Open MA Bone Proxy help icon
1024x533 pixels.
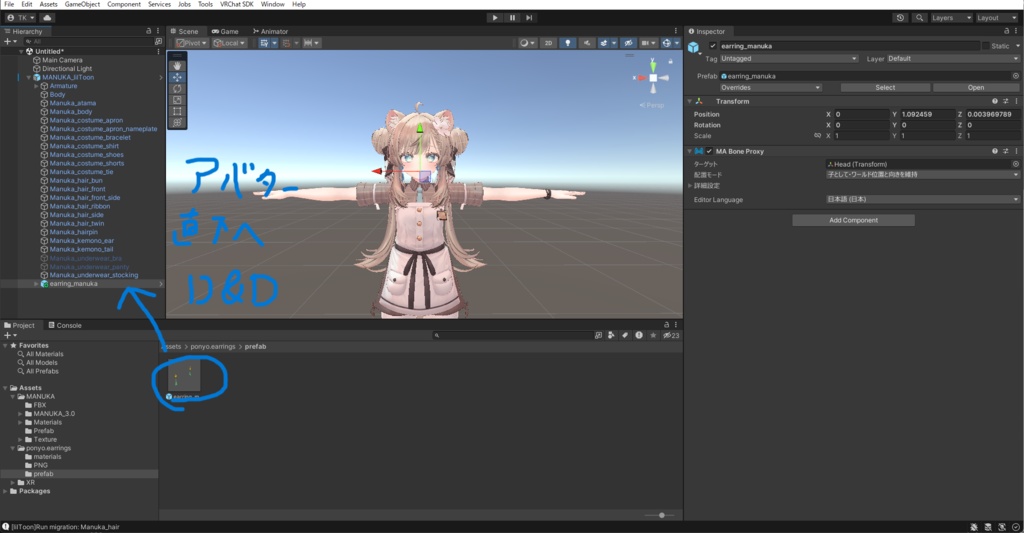[995, 151]
